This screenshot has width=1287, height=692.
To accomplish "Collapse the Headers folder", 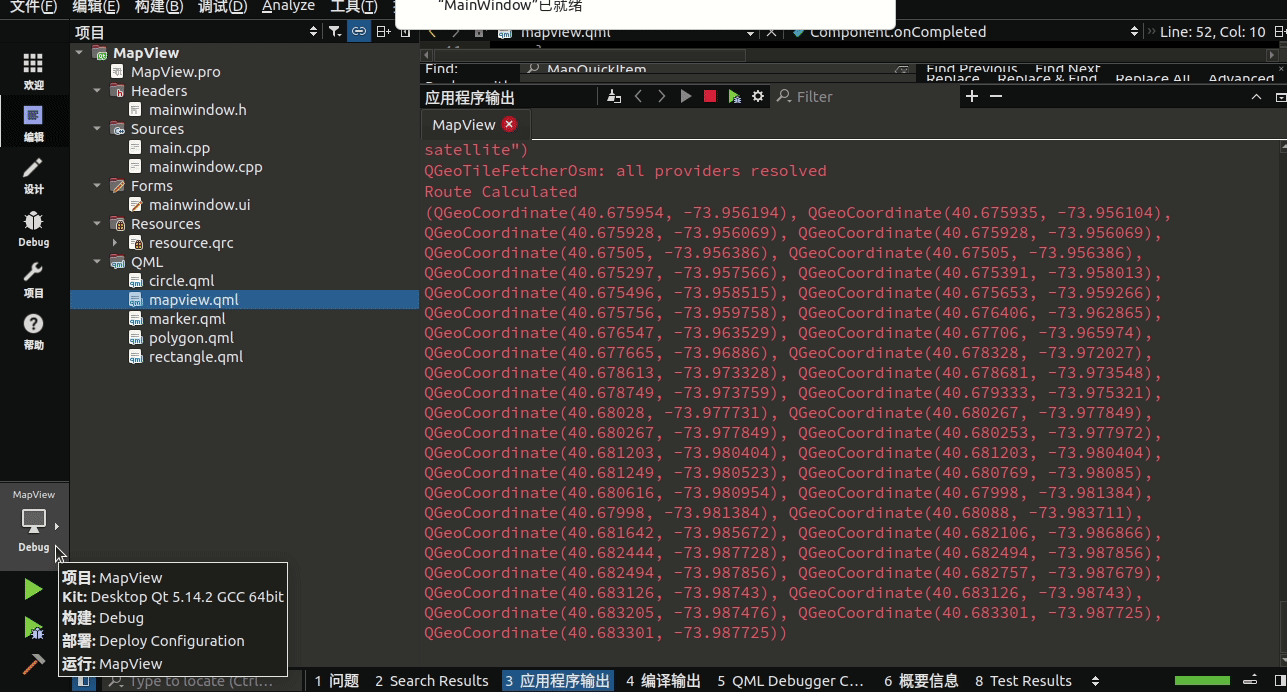I will coord(98,91).
